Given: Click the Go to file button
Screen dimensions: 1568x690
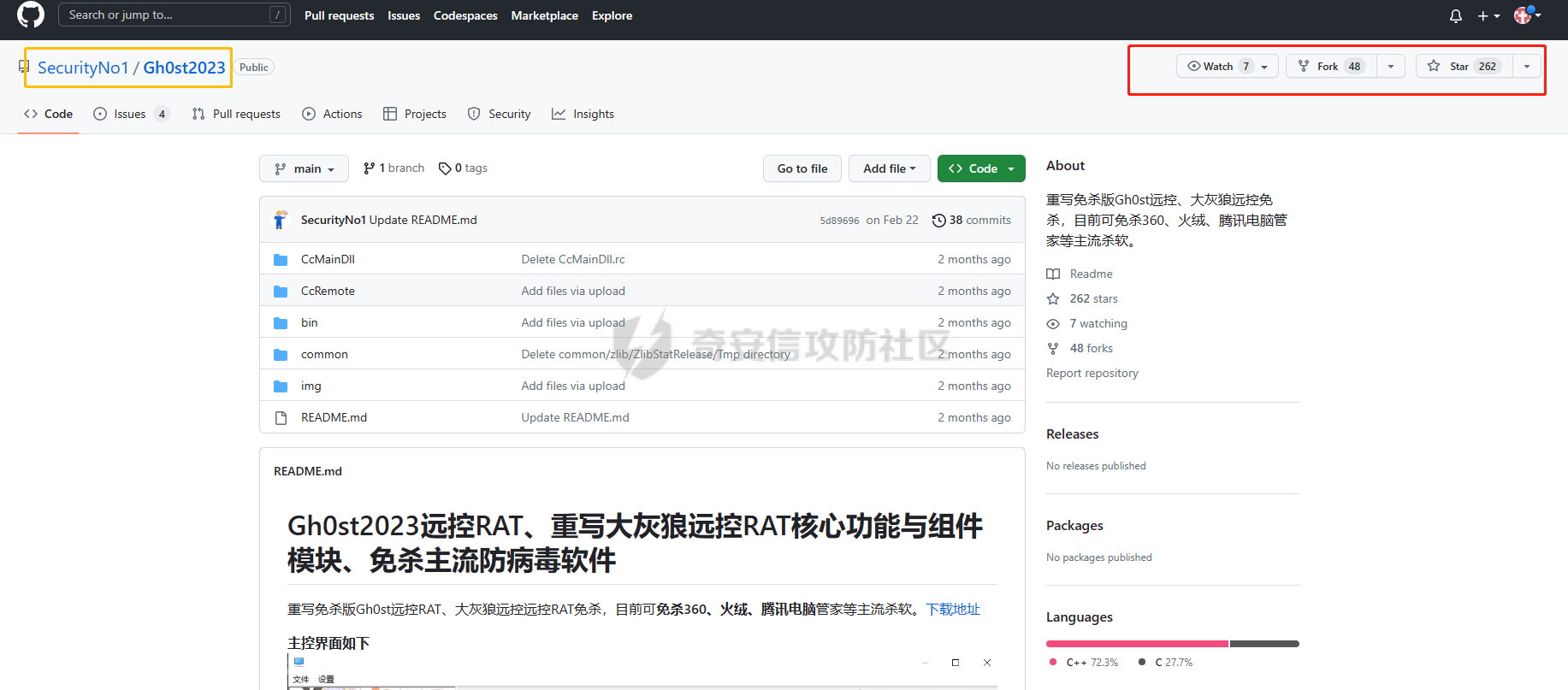Looking at the screenshot, I should (x=802, y=168).
